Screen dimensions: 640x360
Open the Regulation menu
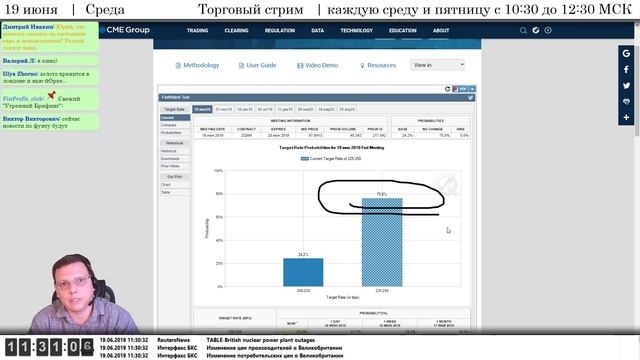280,31
